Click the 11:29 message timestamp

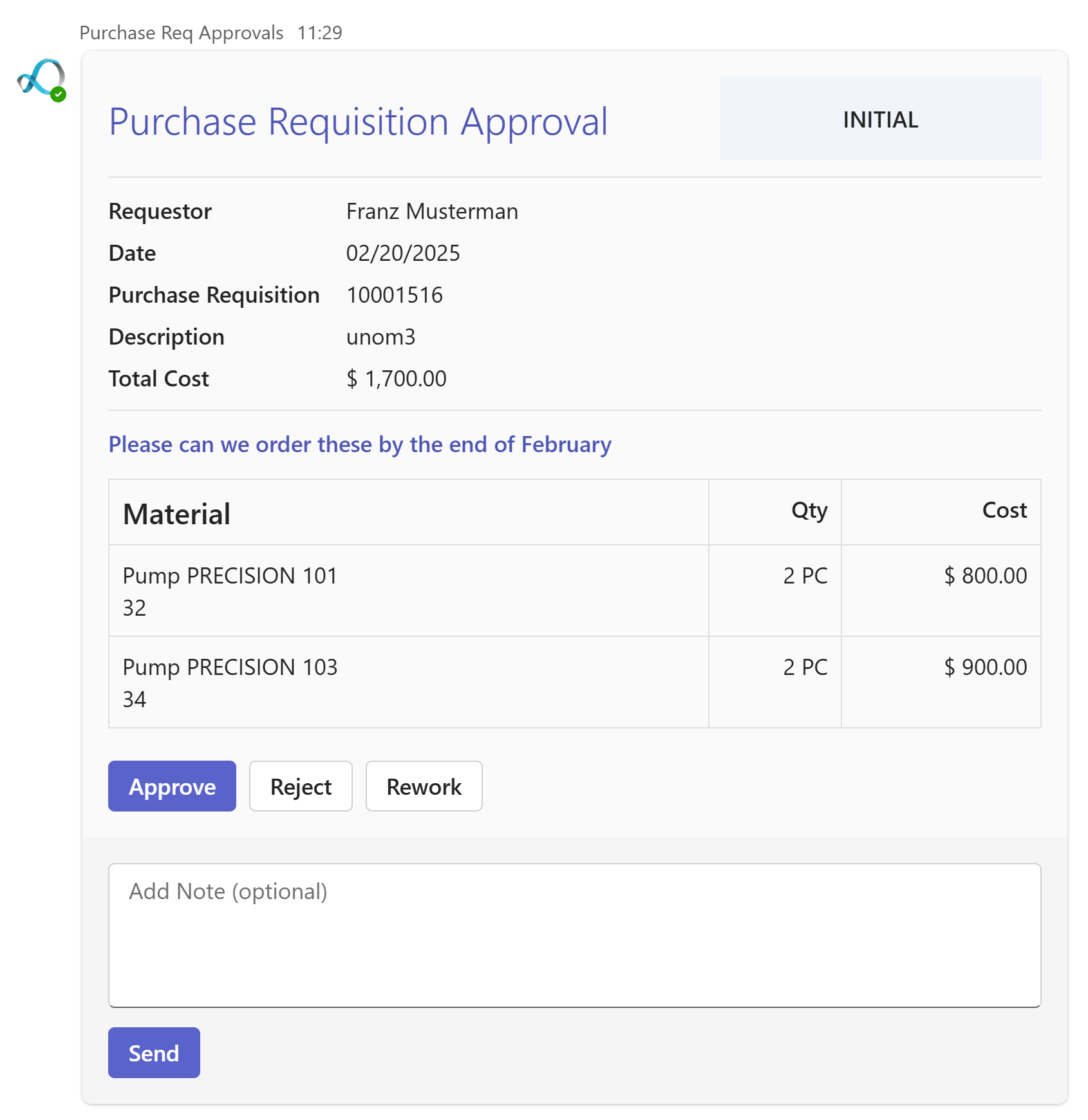320,33
